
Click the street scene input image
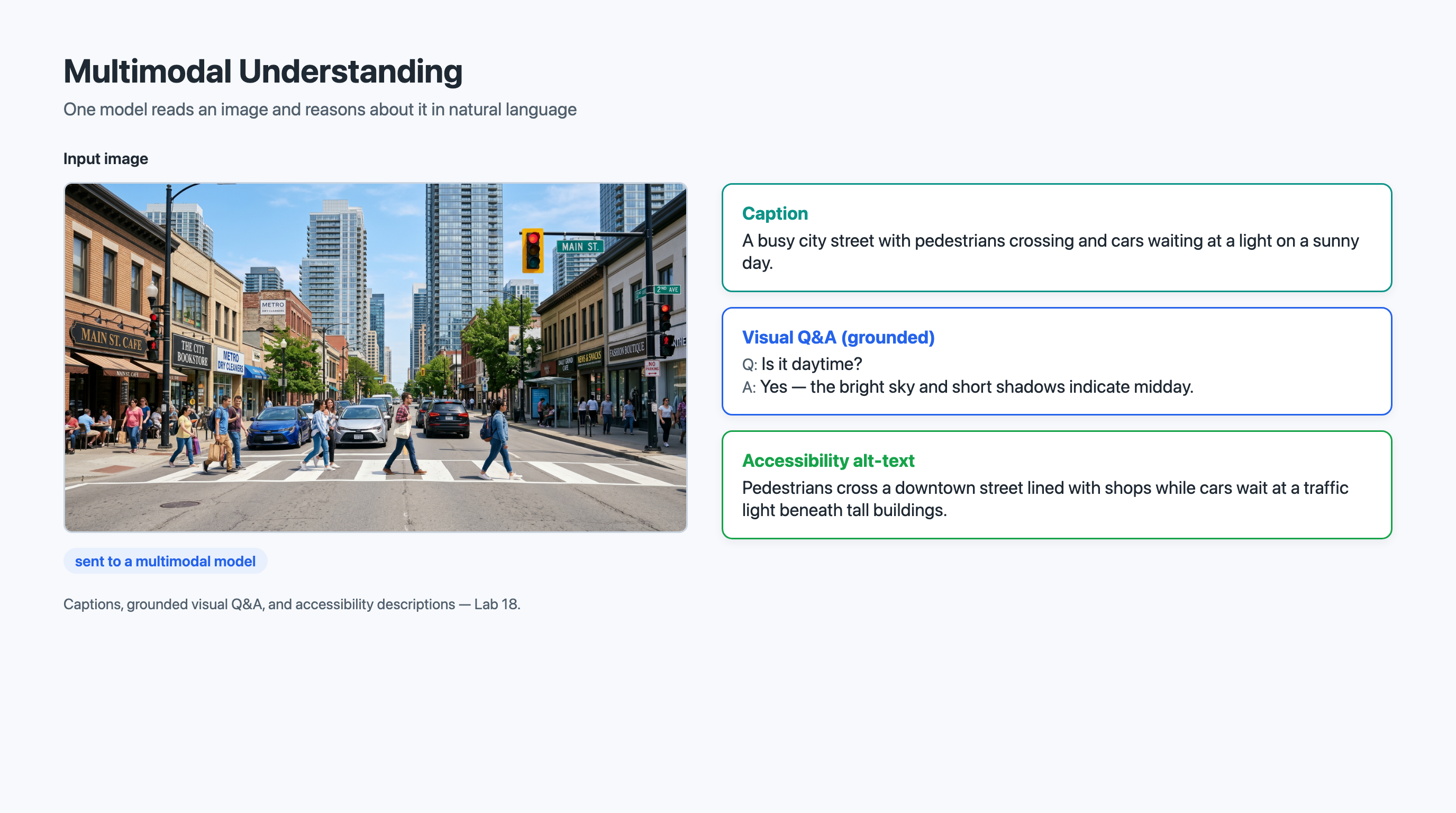pyautogui.click(x=375, y=357)
